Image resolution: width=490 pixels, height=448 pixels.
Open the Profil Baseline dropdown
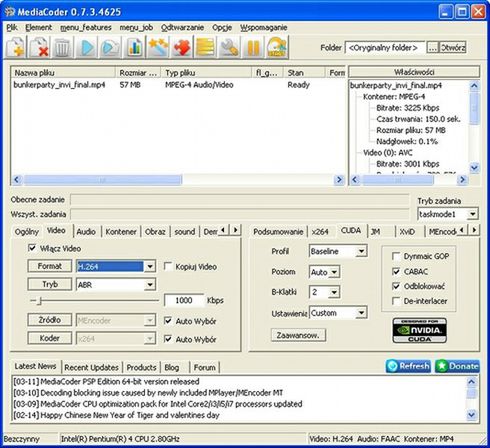click(x=361, y=251)
